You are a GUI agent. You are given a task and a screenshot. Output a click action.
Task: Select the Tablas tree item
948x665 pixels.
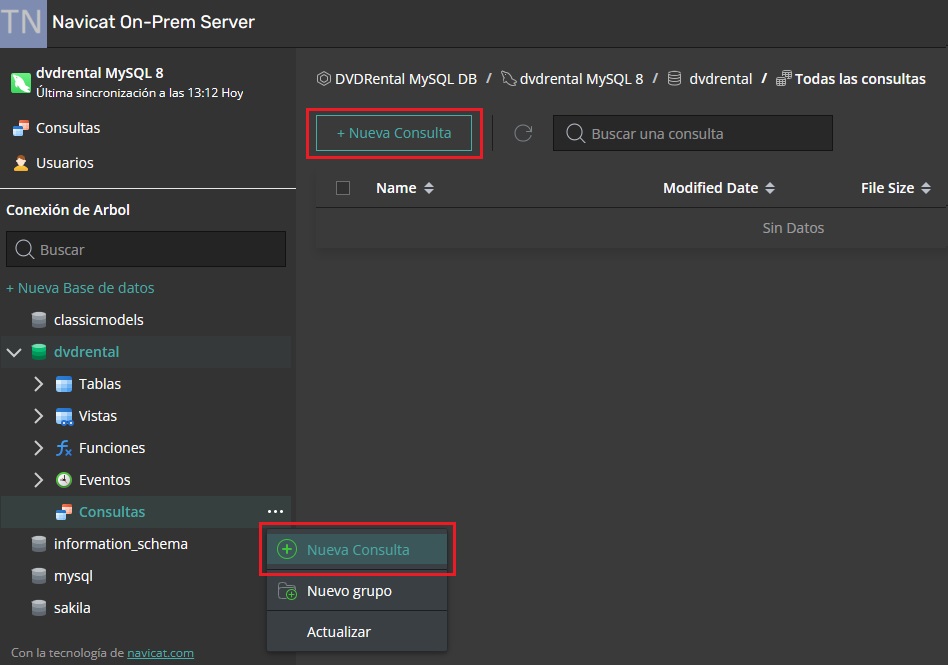(100, 384)
